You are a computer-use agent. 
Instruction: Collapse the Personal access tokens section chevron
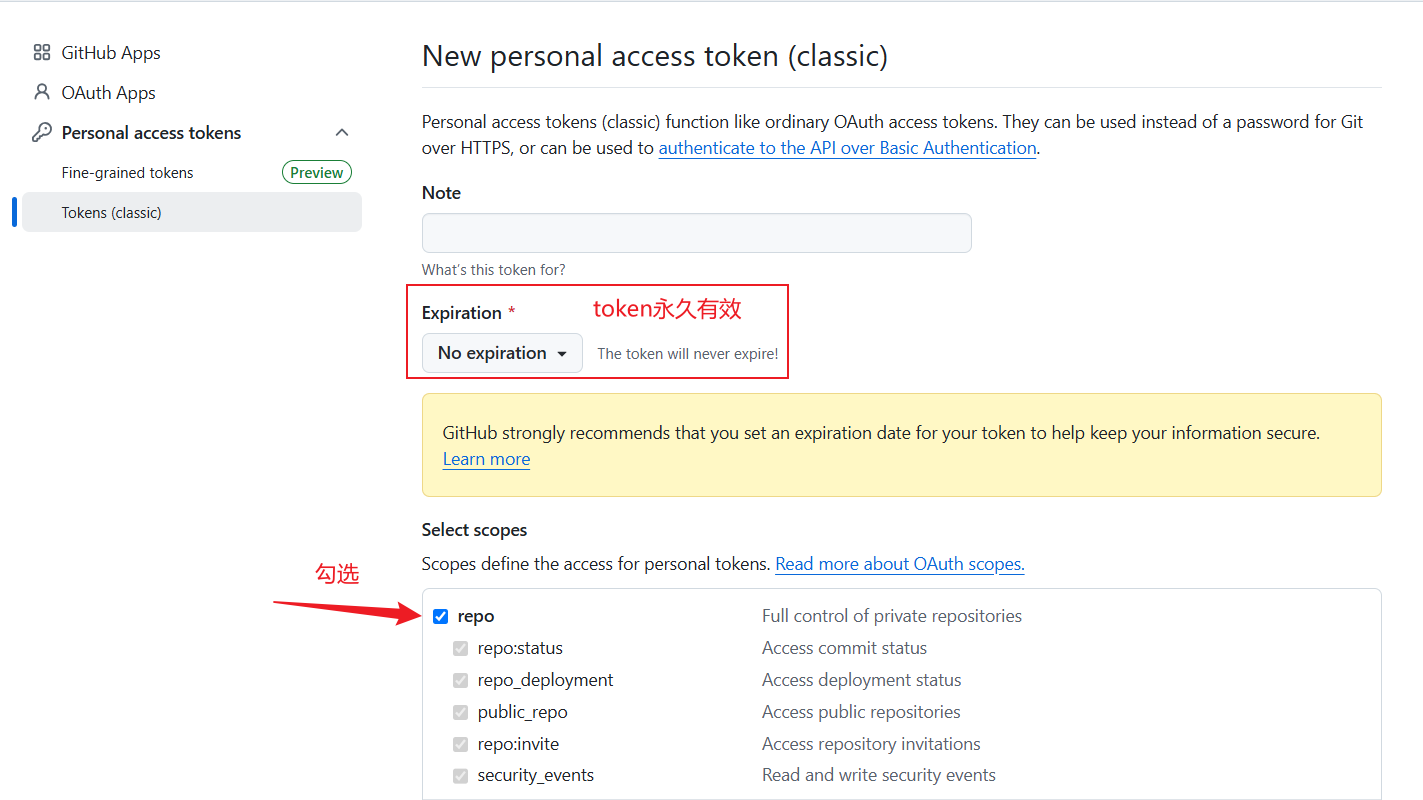(x=342, y=133)
